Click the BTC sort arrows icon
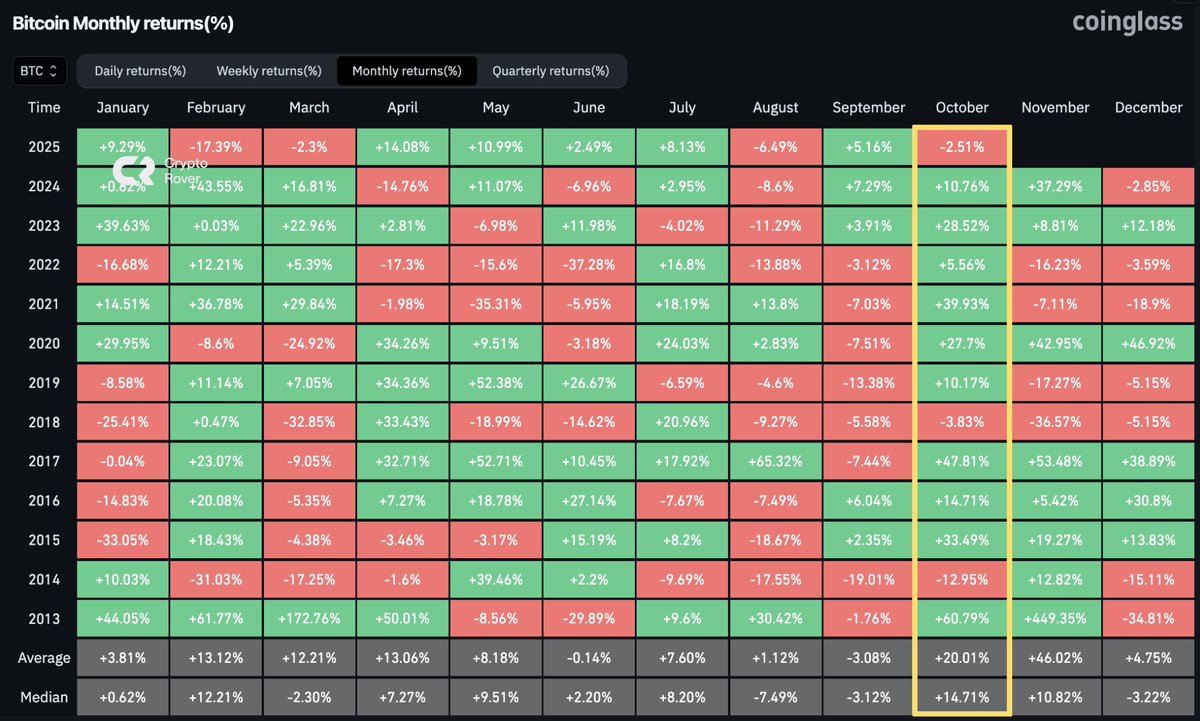This screenshot has width=1200, height=721. [x=53, y=70]
